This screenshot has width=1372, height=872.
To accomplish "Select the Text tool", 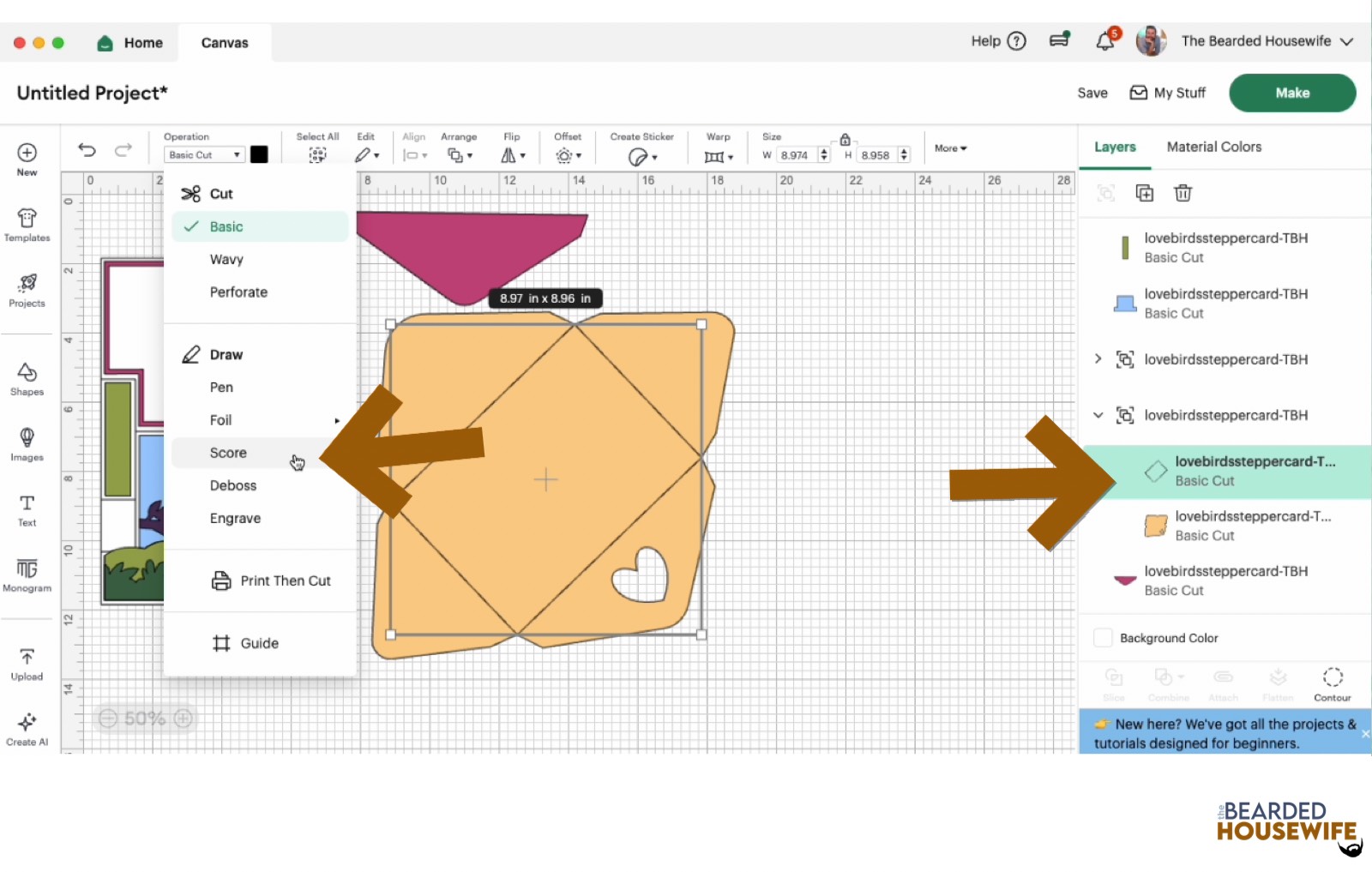I will click(27, 509).
